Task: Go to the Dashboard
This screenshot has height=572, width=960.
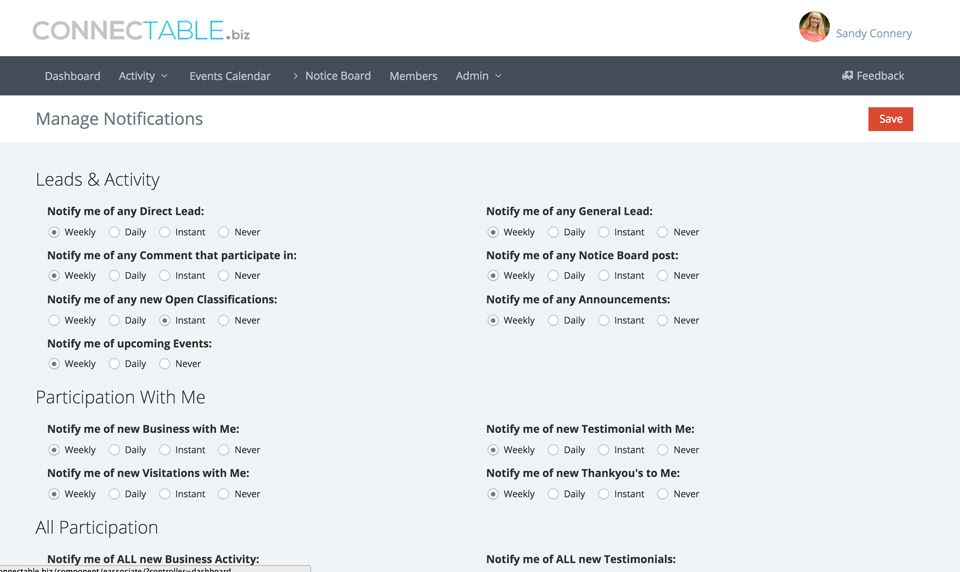Action: coord(72,76)
